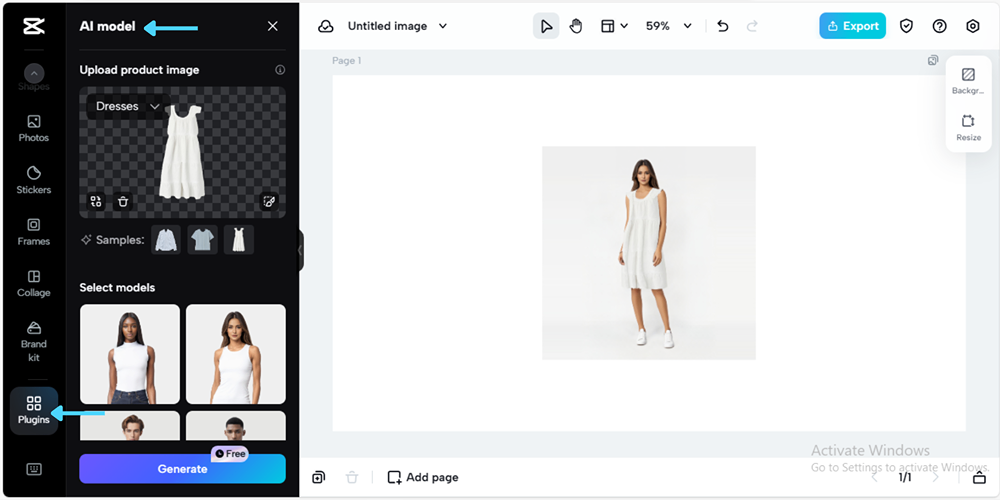Select the hand pan tool
This screenshot has width=1000, height=500.
coord(576,26)
